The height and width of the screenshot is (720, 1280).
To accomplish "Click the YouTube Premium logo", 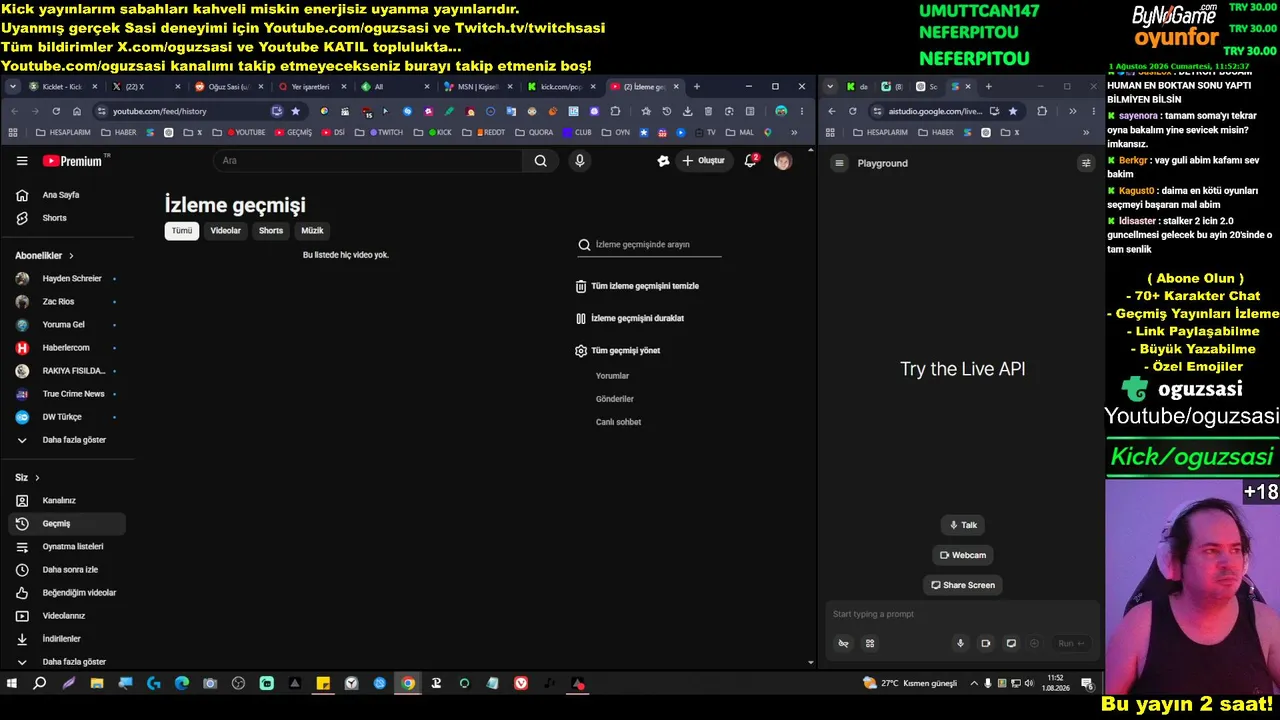I will tap(73, 161).
